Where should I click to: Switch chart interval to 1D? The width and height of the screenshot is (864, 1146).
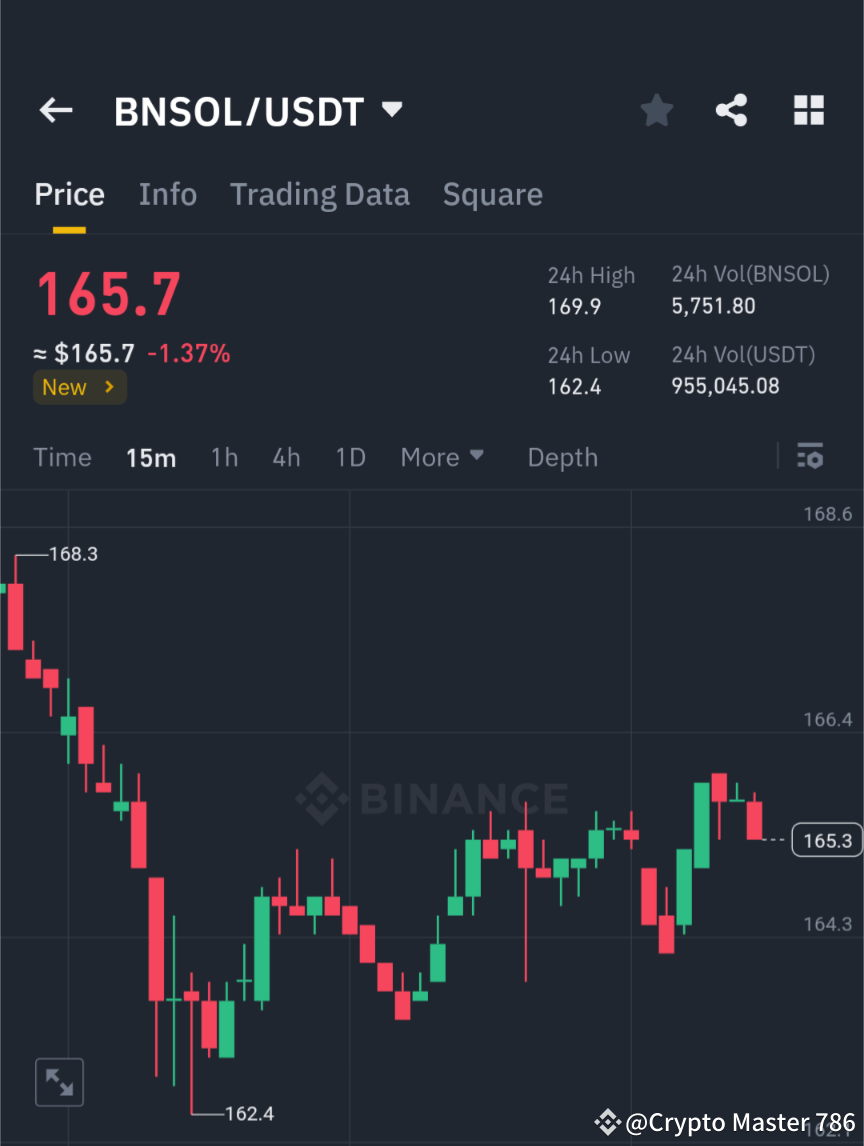click(350, 457)
